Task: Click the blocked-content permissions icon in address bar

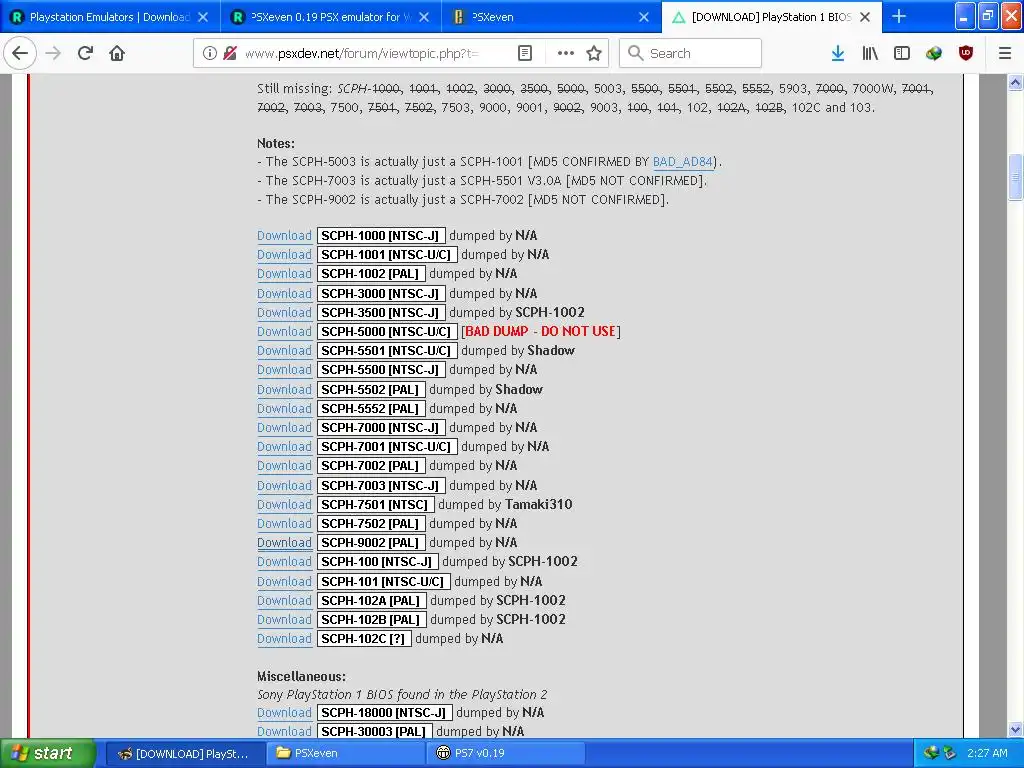Action: (230, 53)
